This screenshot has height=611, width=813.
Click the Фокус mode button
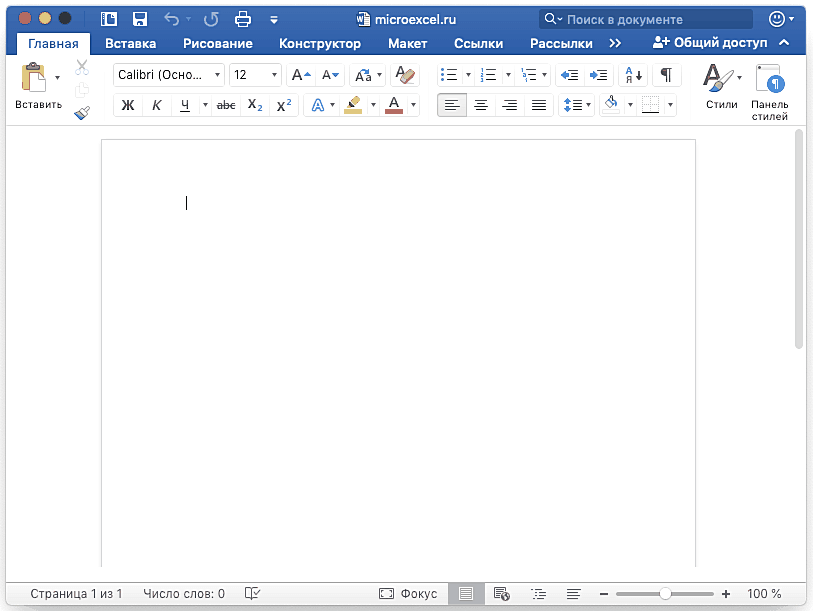coord(408,594)
